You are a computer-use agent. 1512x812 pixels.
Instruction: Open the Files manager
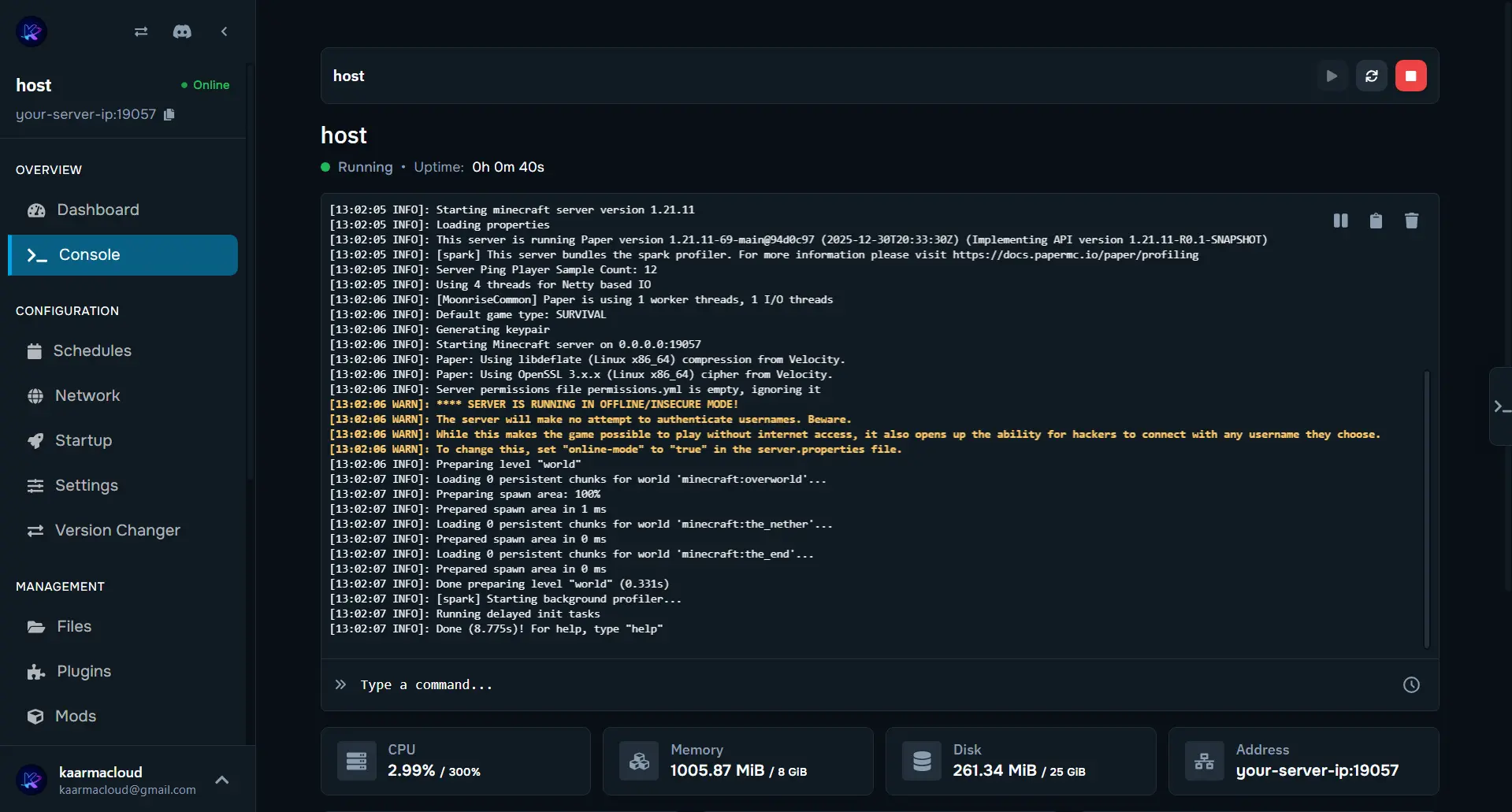click(123, 626)
